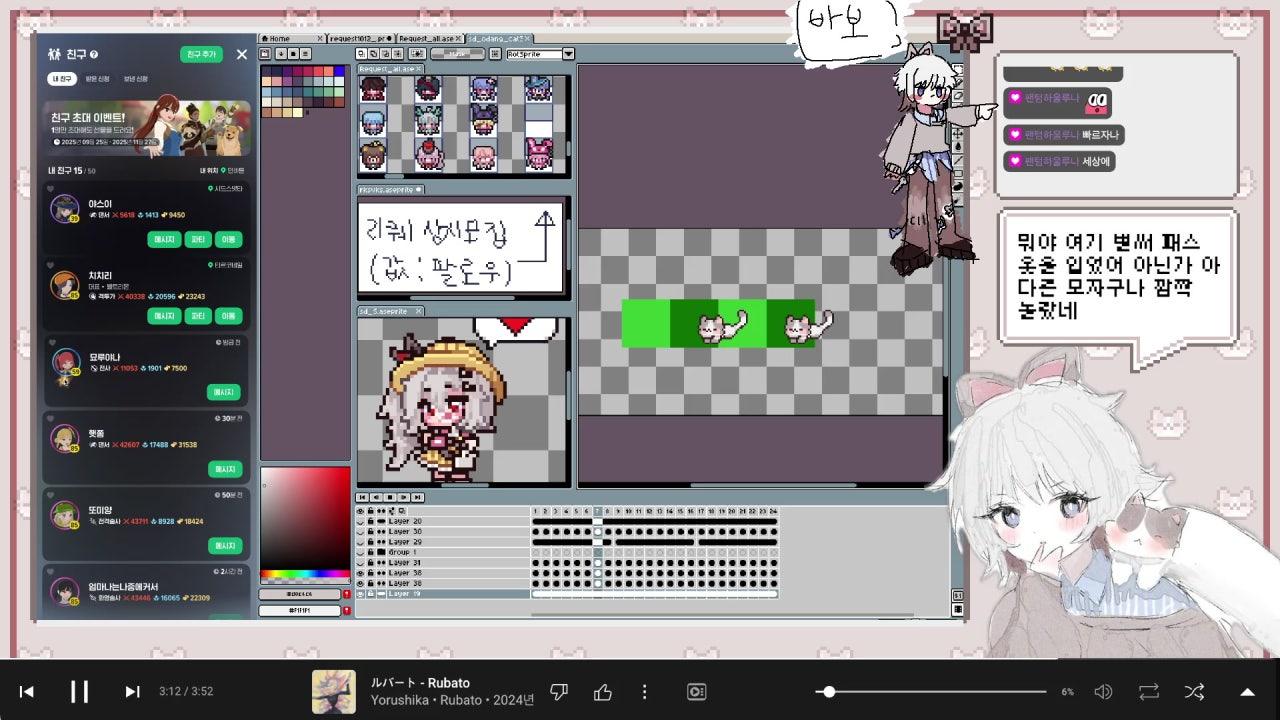Click the 친구 추가 add friend button
Viewport: 1280px width, 720px height.
tap(201, 54)
